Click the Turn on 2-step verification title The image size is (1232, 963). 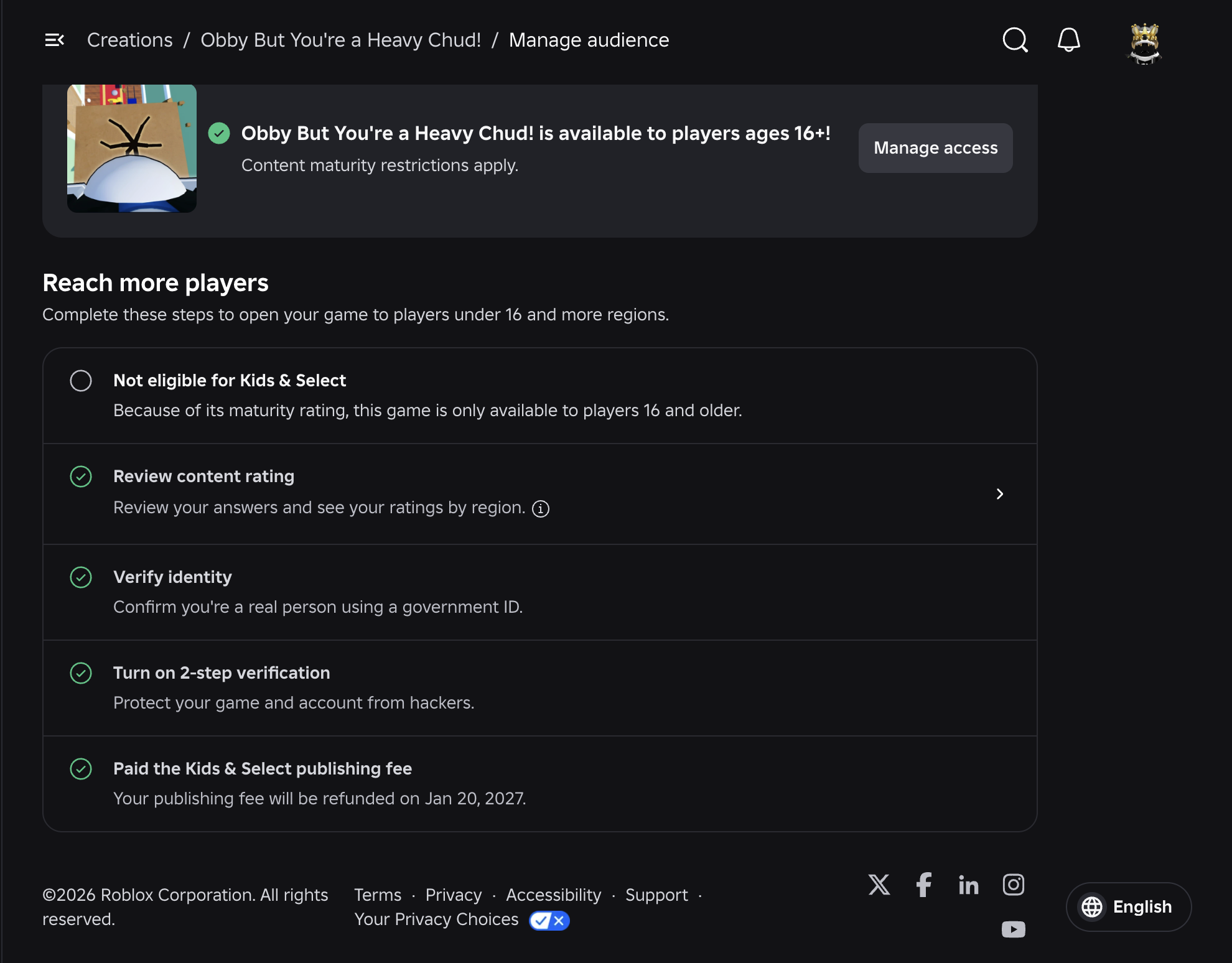tap(222, 673)
